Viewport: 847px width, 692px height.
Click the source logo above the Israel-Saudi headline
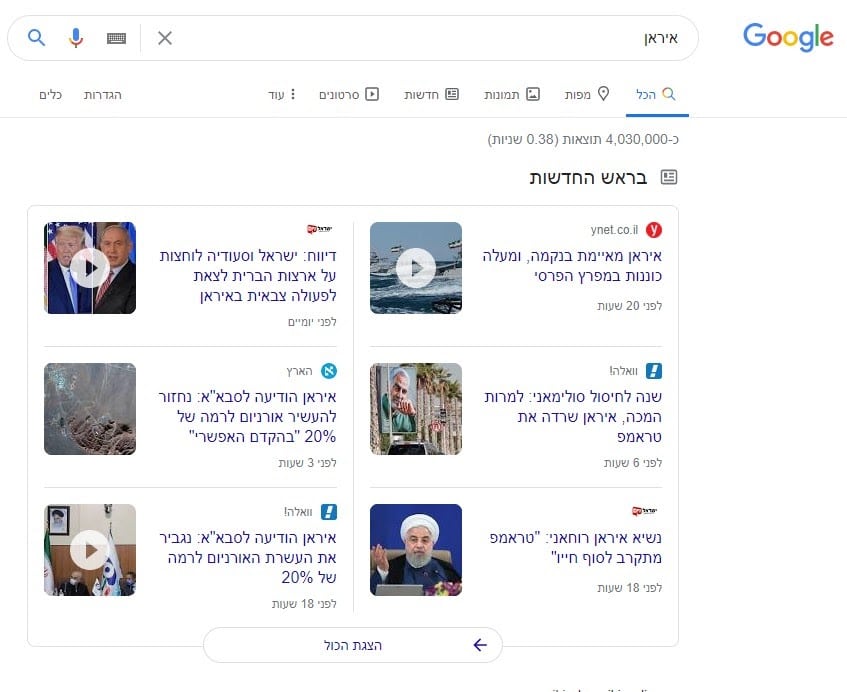(320, 229)
